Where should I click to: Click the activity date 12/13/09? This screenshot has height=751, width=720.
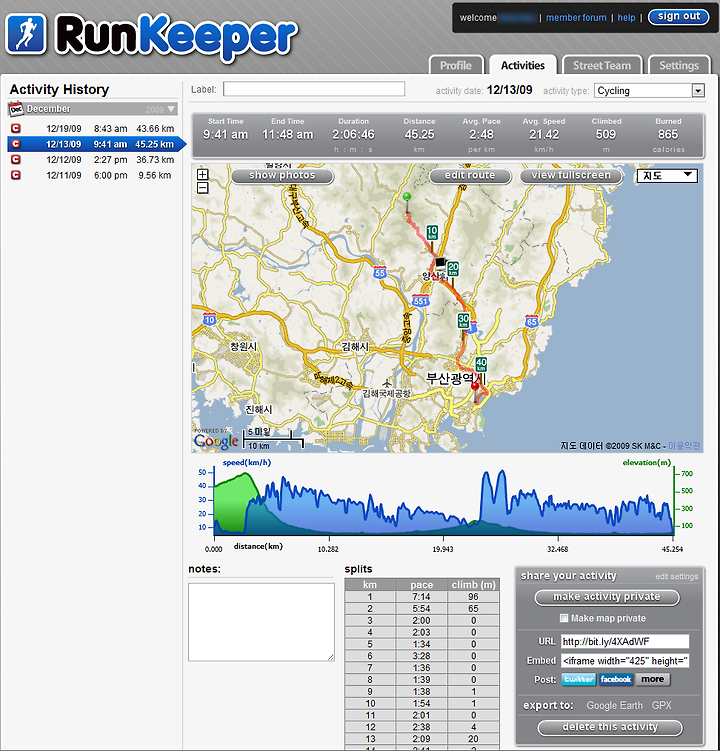coord(509,90)
